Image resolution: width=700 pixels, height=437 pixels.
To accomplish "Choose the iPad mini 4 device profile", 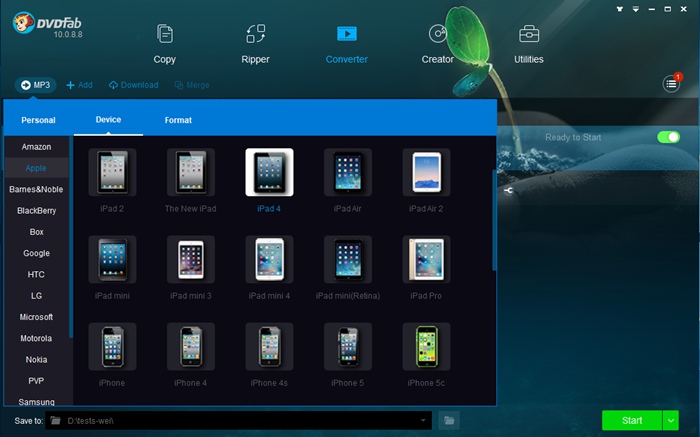I will (269, 259).
